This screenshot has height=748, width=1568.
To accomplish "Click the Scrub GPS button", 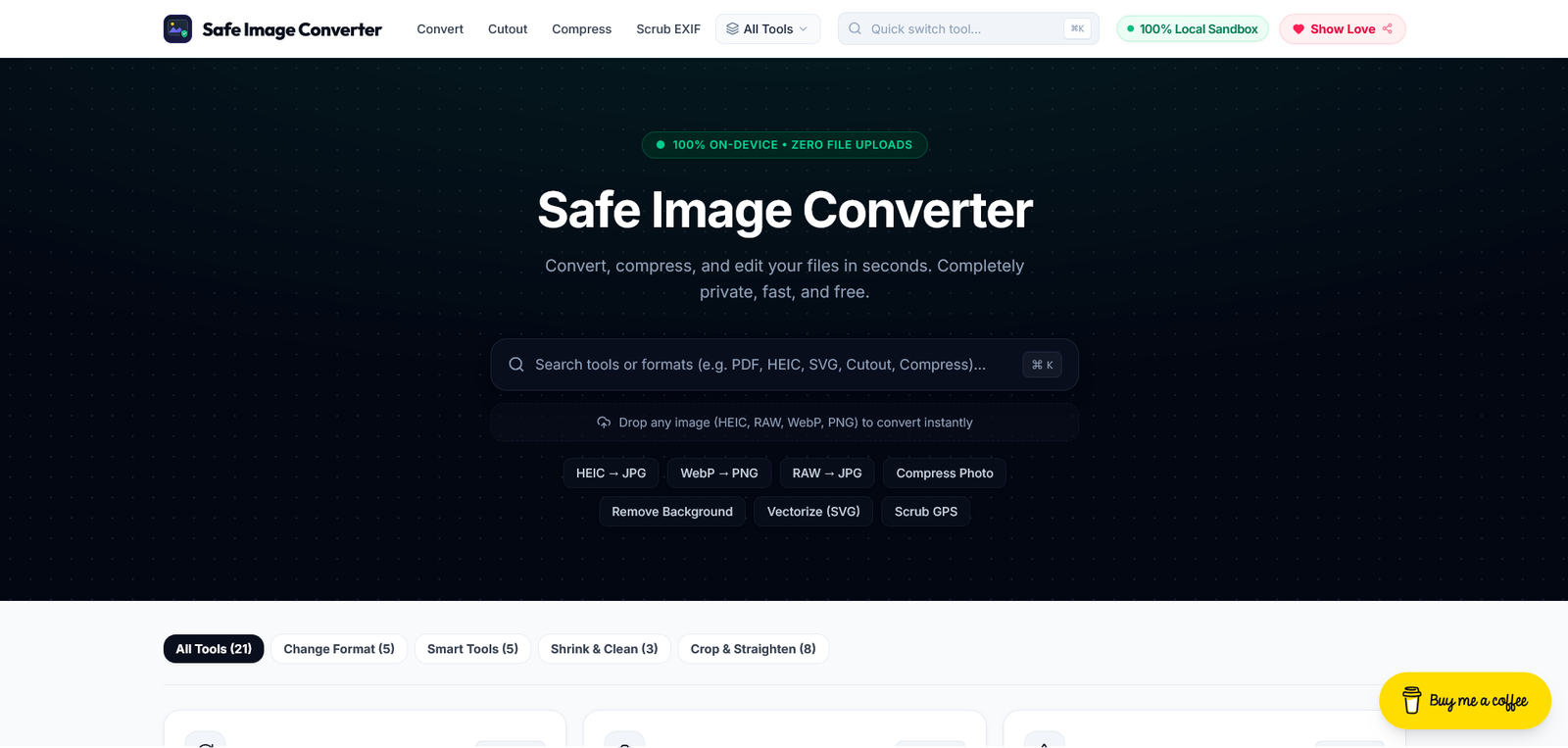I will click(926, 512).
